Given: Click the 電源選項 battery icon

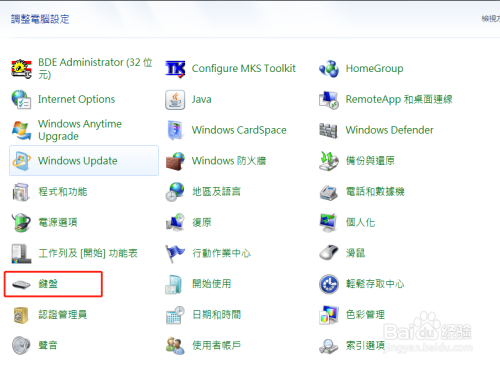Looking at the screenshot, I should [x=21, y=222].
